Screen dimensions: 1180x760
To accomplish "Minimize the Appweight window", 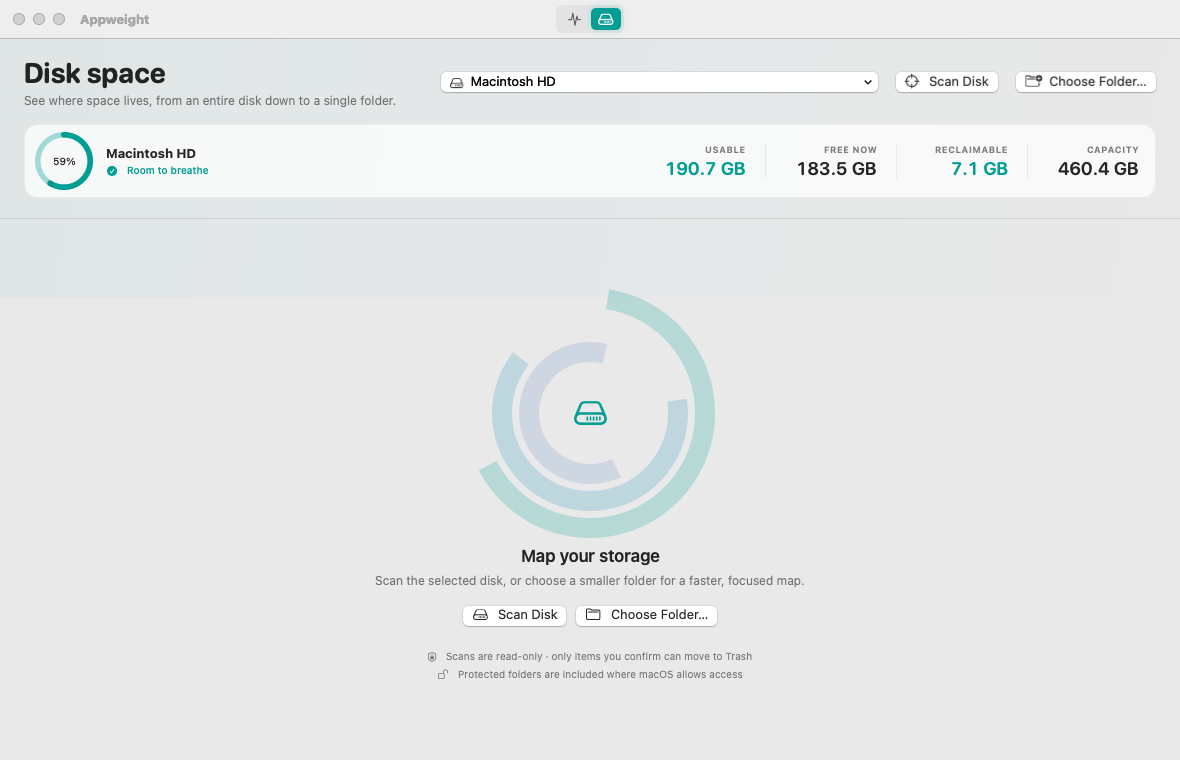I will [38, 19].
